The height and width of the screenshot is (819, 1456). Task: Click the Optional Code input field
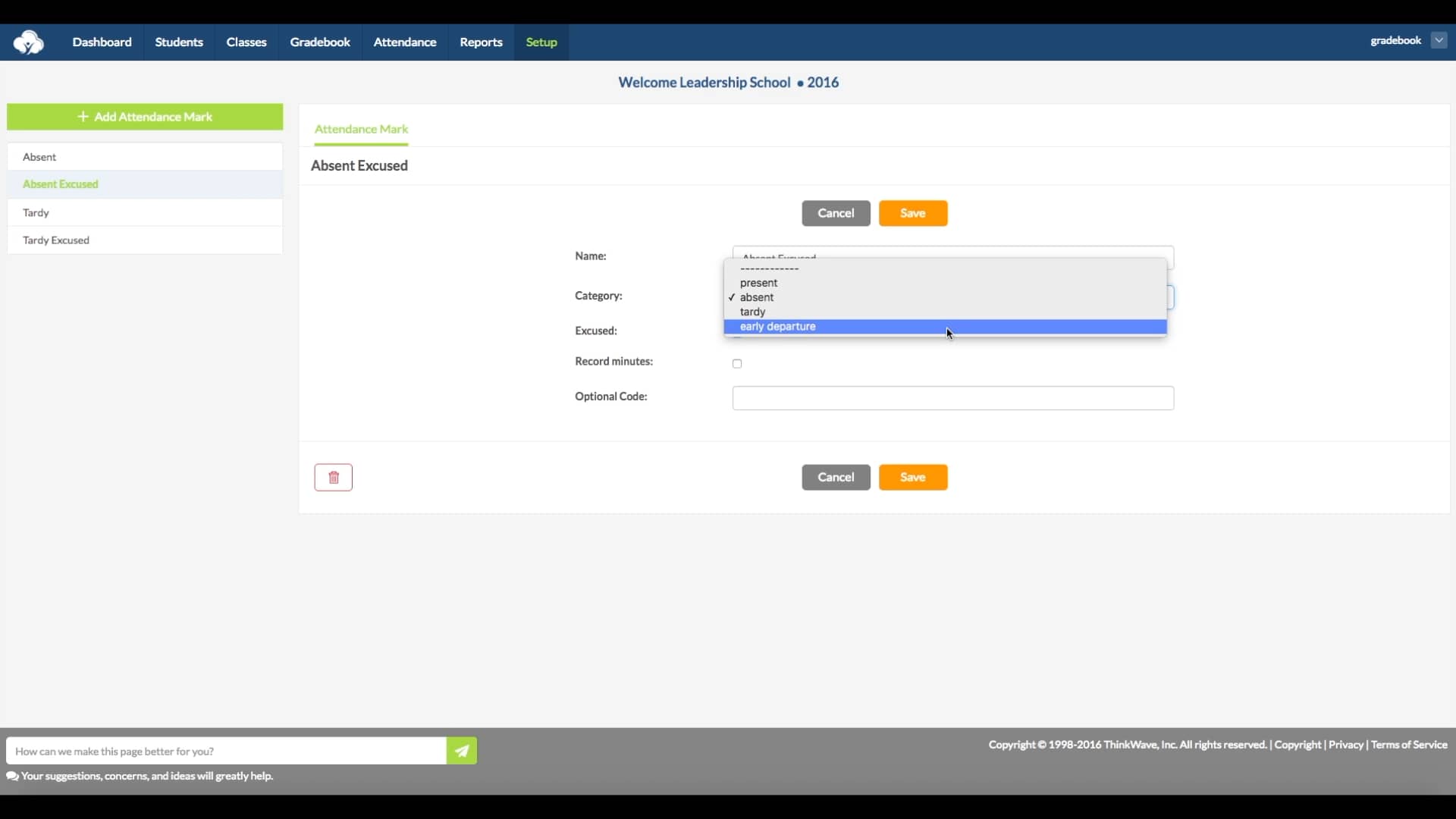click(952, 397)
